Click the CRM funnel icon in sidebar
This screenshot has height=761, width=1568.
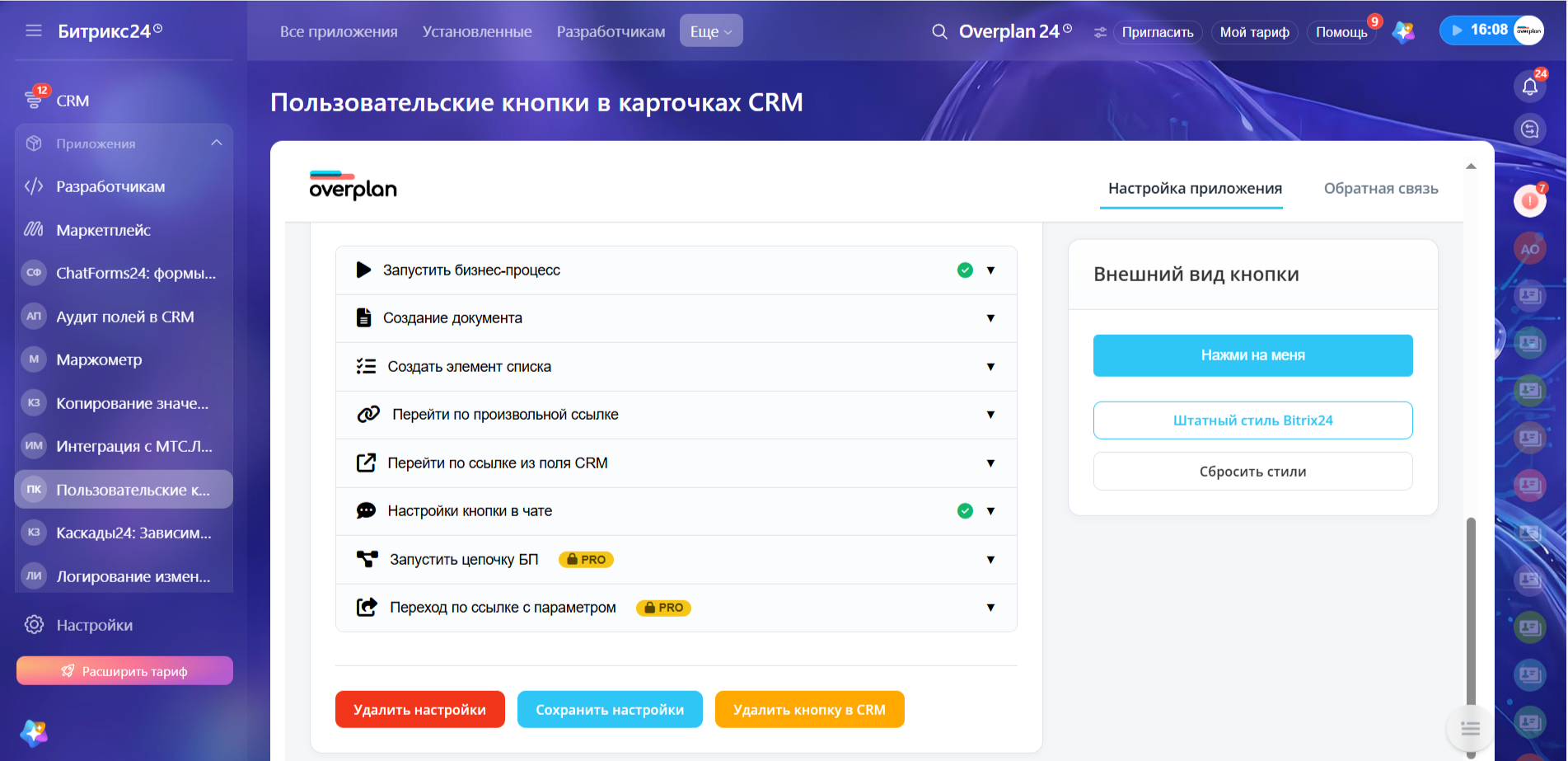(34, 100)
